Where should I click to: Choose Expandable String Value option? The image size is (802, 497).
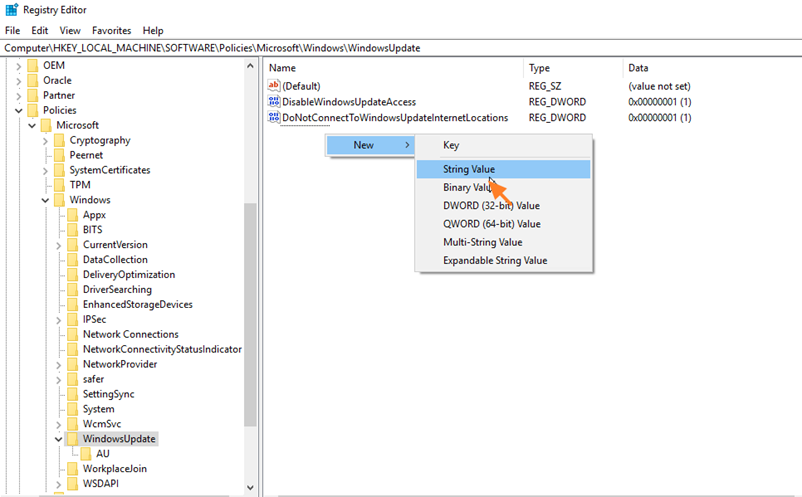pos(503,261)
